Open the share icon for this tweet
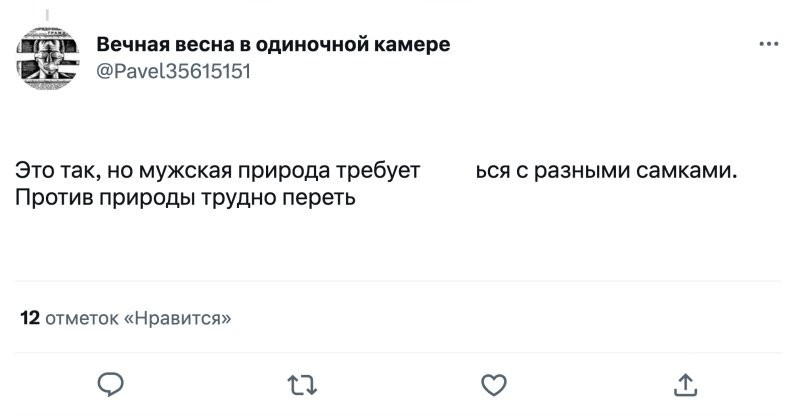 [x=685, y=384]
